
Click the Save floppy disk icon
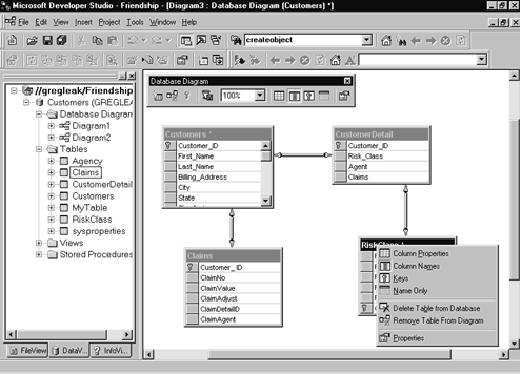(x=48, y=41)
